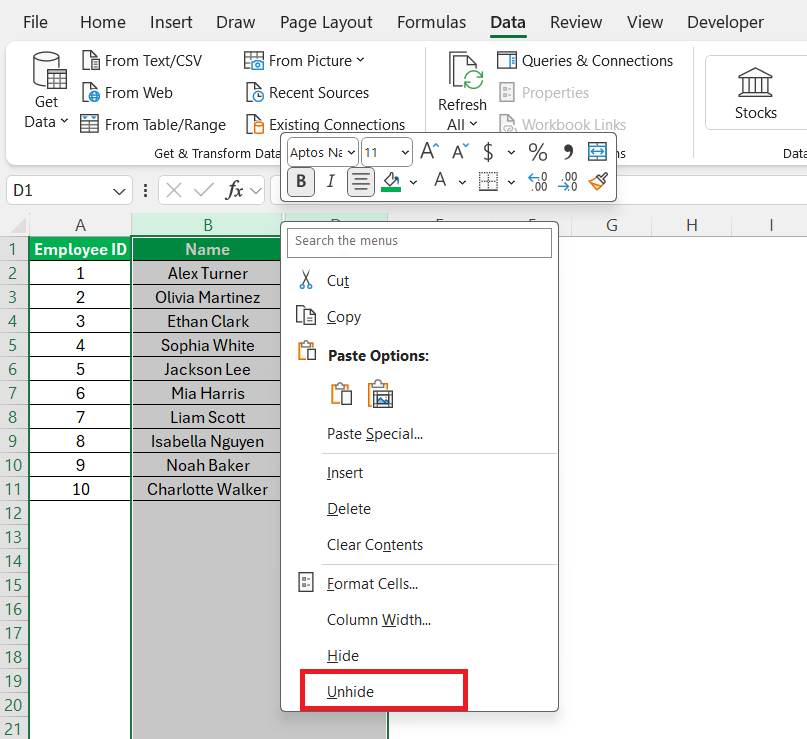Open accounting format dropdown arrow
Viewport: 807px width, 739px height.
point(511,152)
